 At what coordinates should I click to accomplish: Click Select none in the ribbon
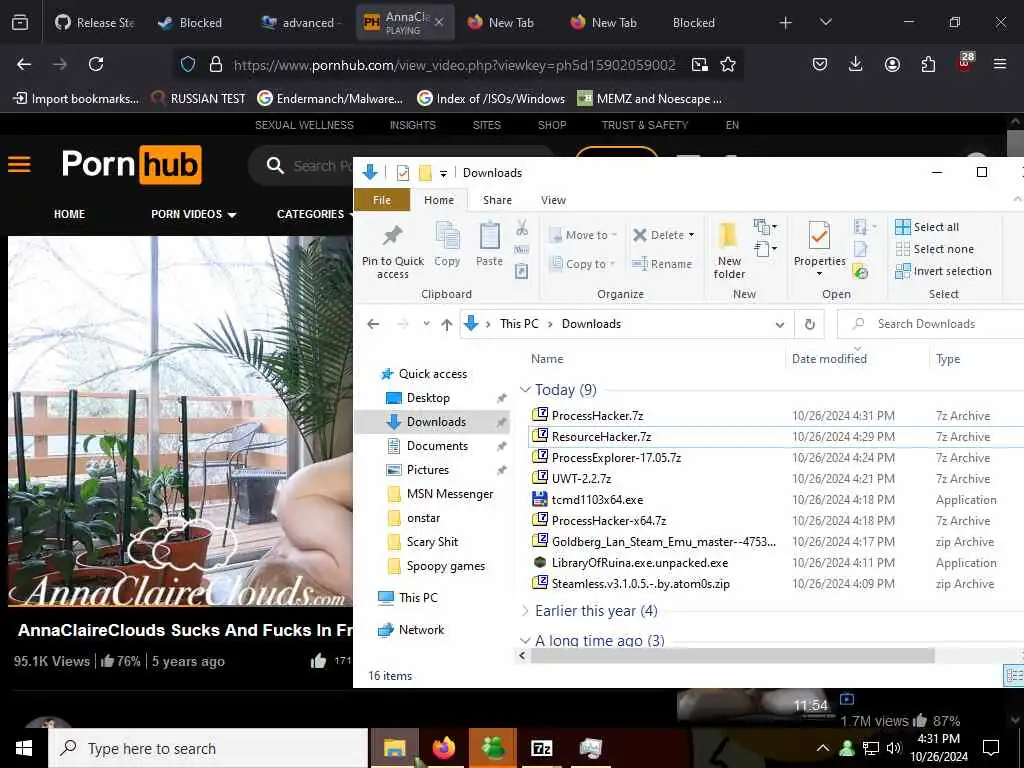[x=935, y=249]
